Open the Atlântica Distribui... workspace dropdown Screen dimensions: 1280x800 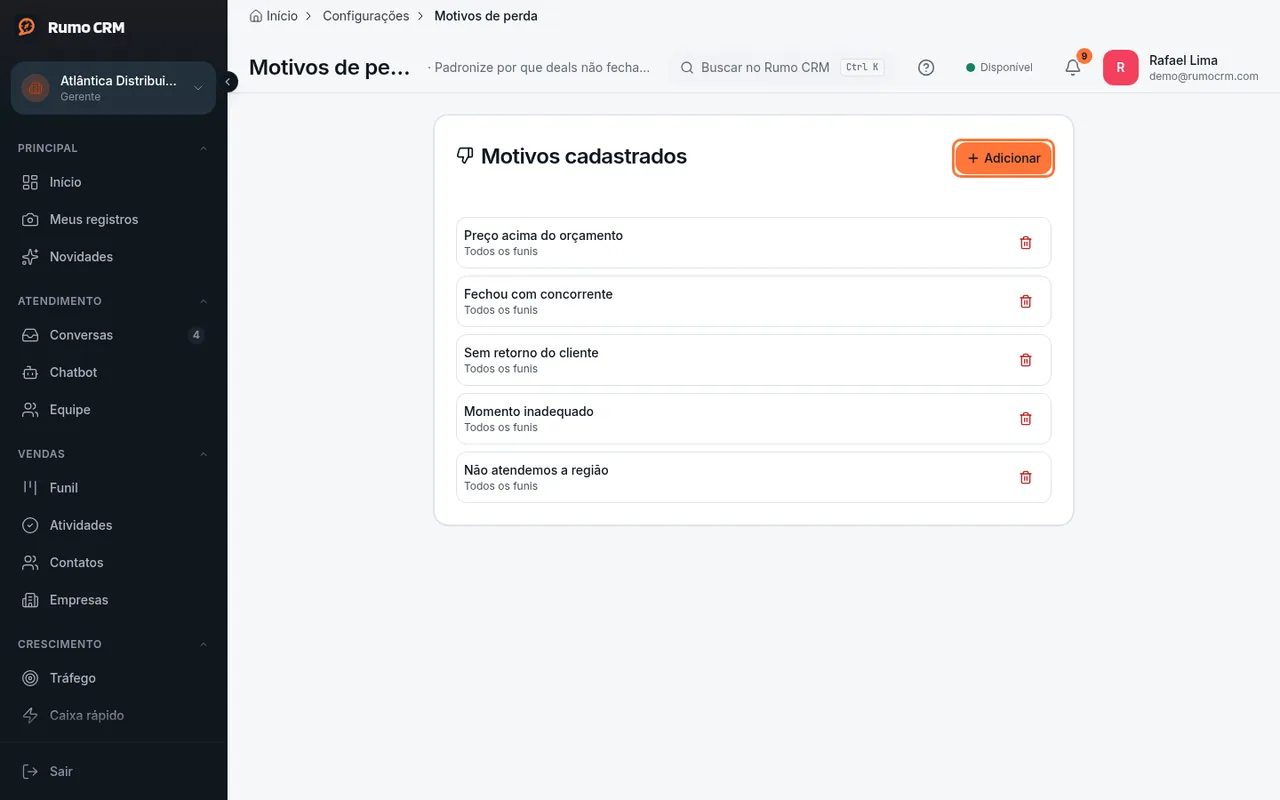point(113,88)
